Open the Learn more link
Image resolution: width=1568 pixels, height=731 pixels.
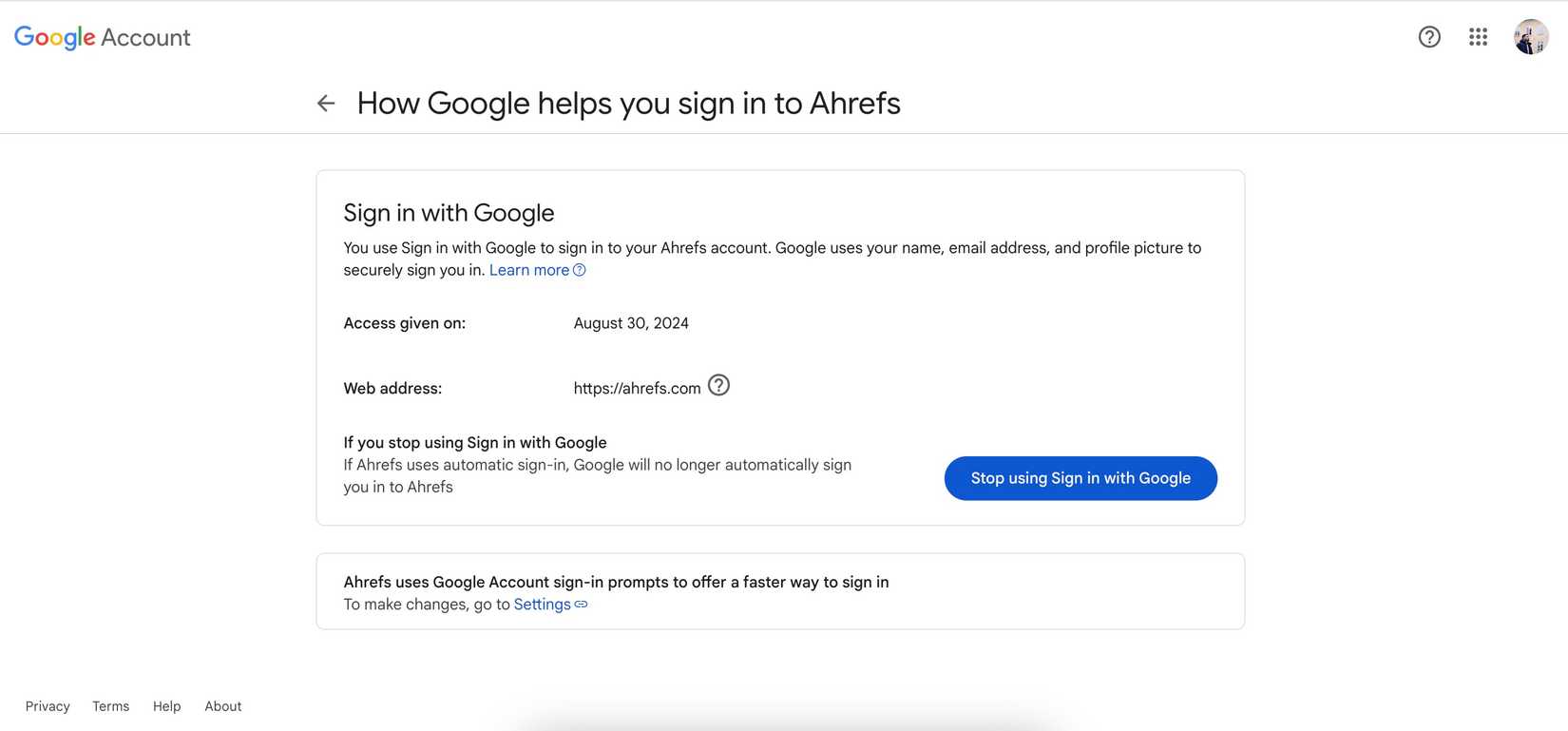(x=528, y=270)
